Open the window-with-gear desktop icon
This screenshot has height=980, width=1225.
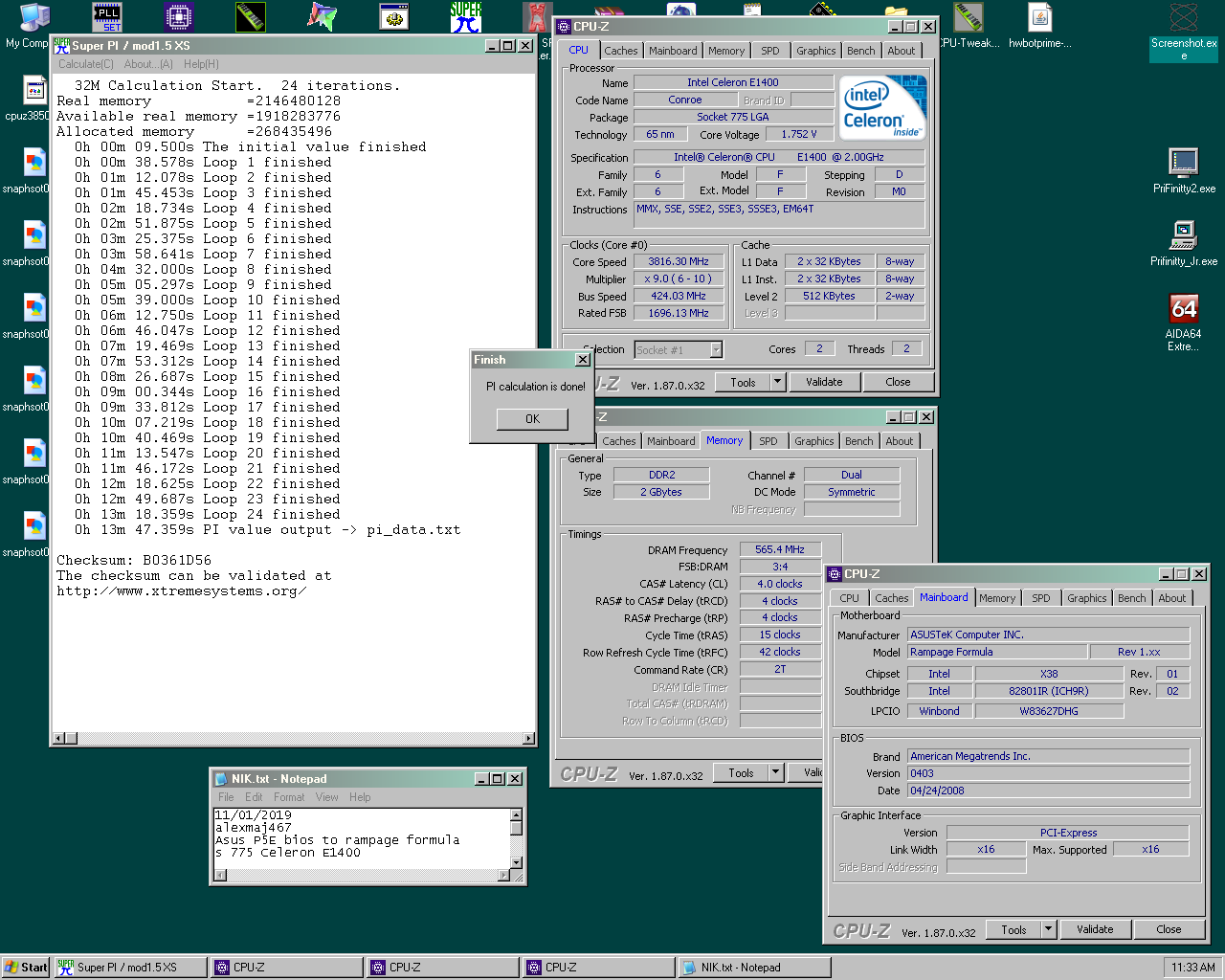coord(394,16)
